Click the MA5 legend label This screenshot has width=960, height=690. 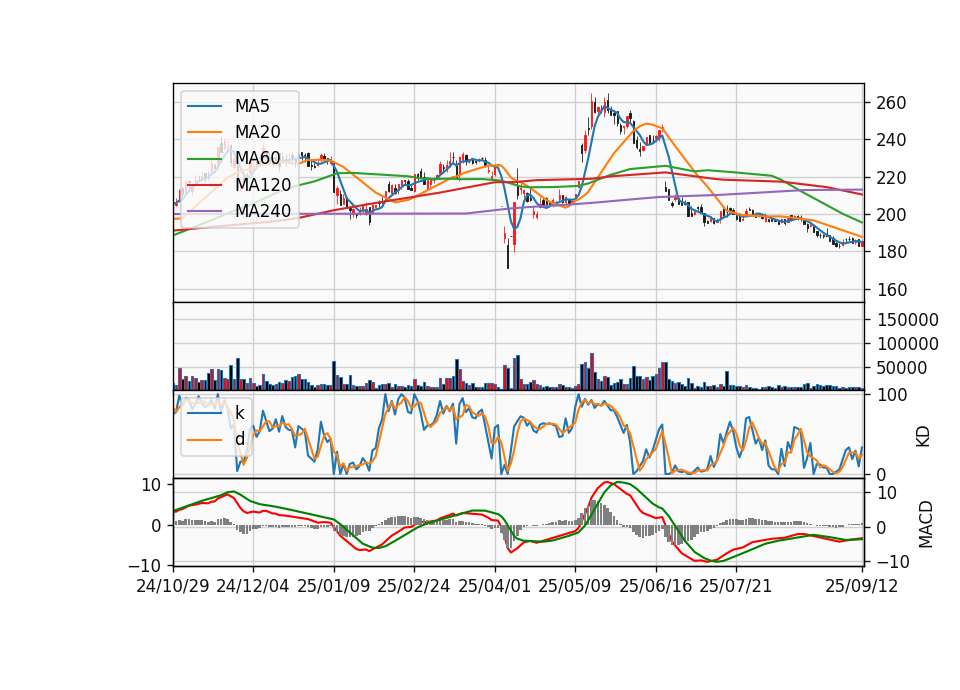[x=252, y=106]
